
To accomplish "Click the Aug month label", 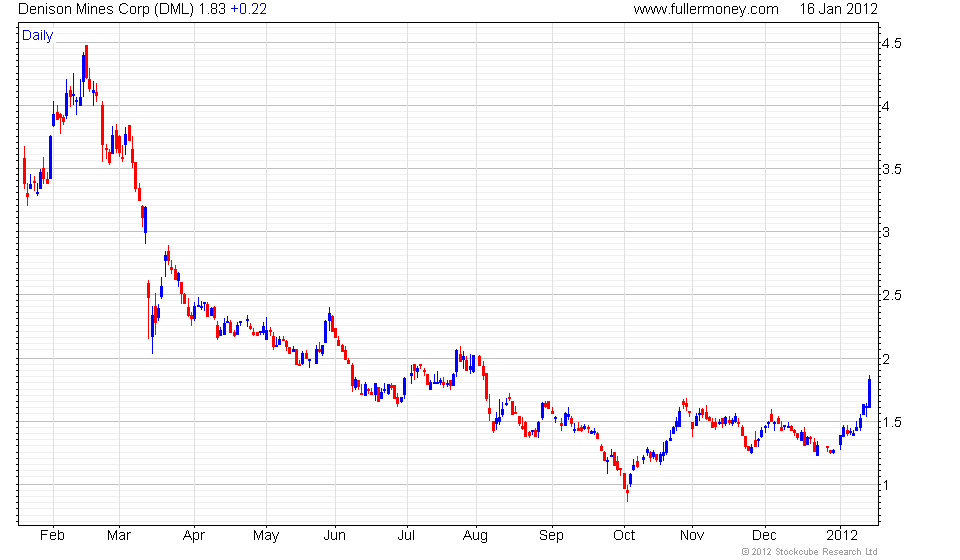I will 475,536.
